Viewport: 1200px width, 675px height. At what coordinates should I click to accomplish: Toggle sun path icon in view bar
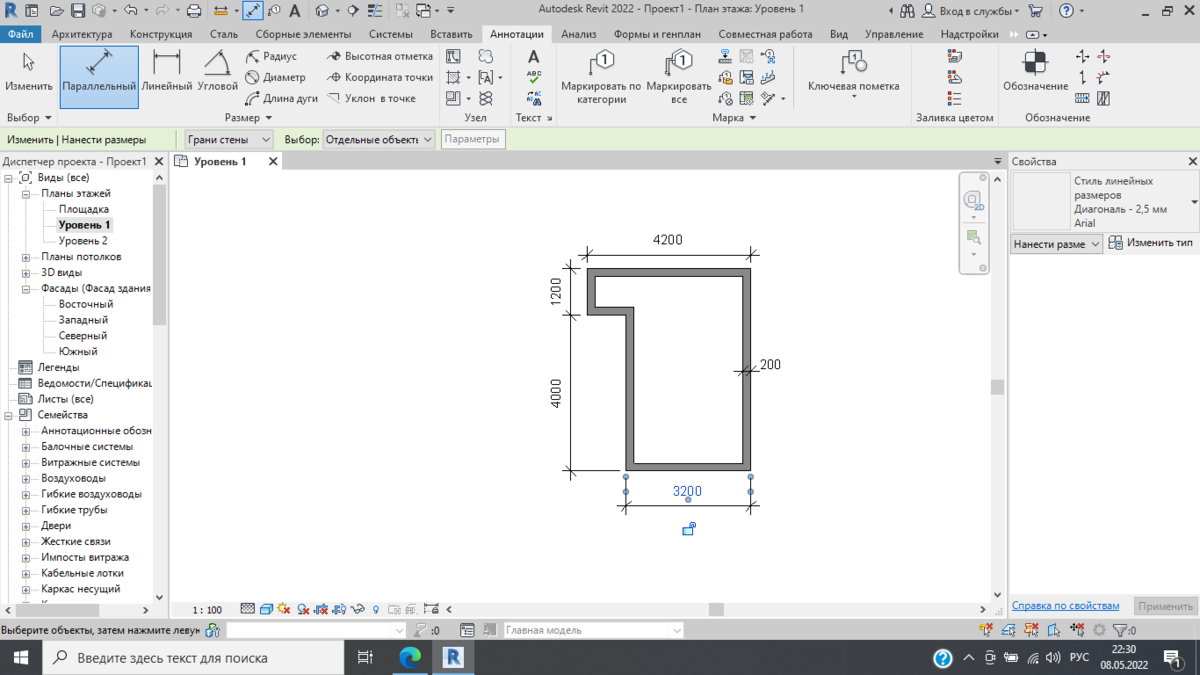pyautogui.click(x=284, y=609)
